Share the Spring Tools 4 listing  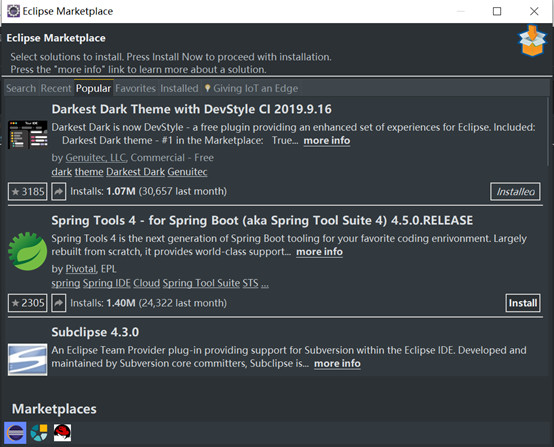pyautogui.click(x=59, y=303)
